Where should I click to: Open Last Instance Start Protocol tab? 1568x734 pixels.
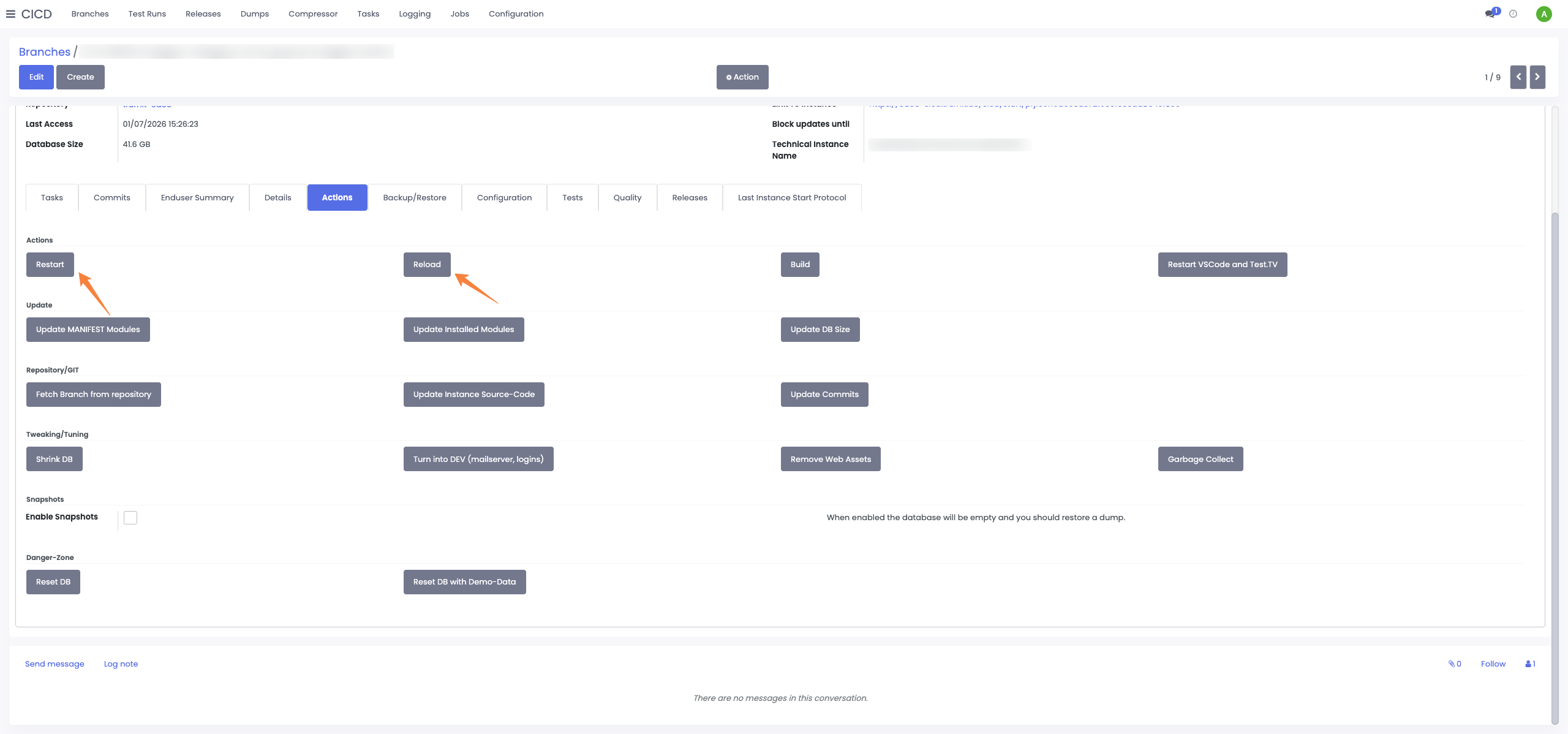(x=792, y=197)
